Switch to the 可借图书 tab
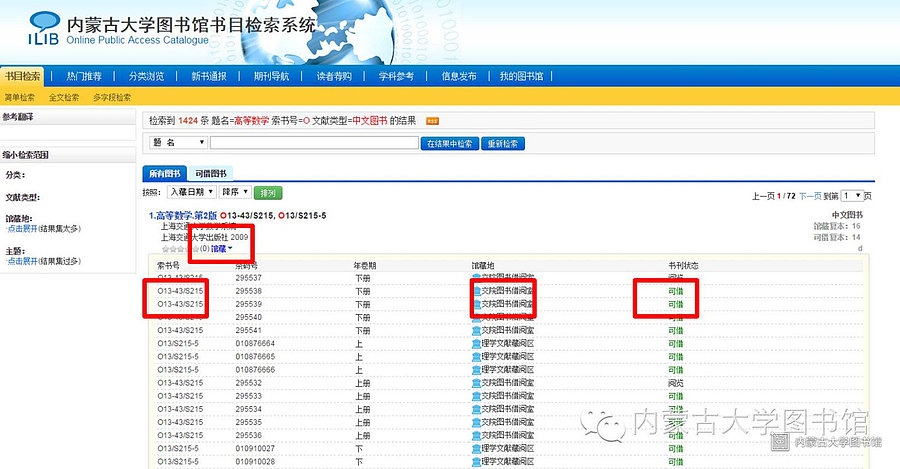The image size is (900, 469). [x=213, y=173]
